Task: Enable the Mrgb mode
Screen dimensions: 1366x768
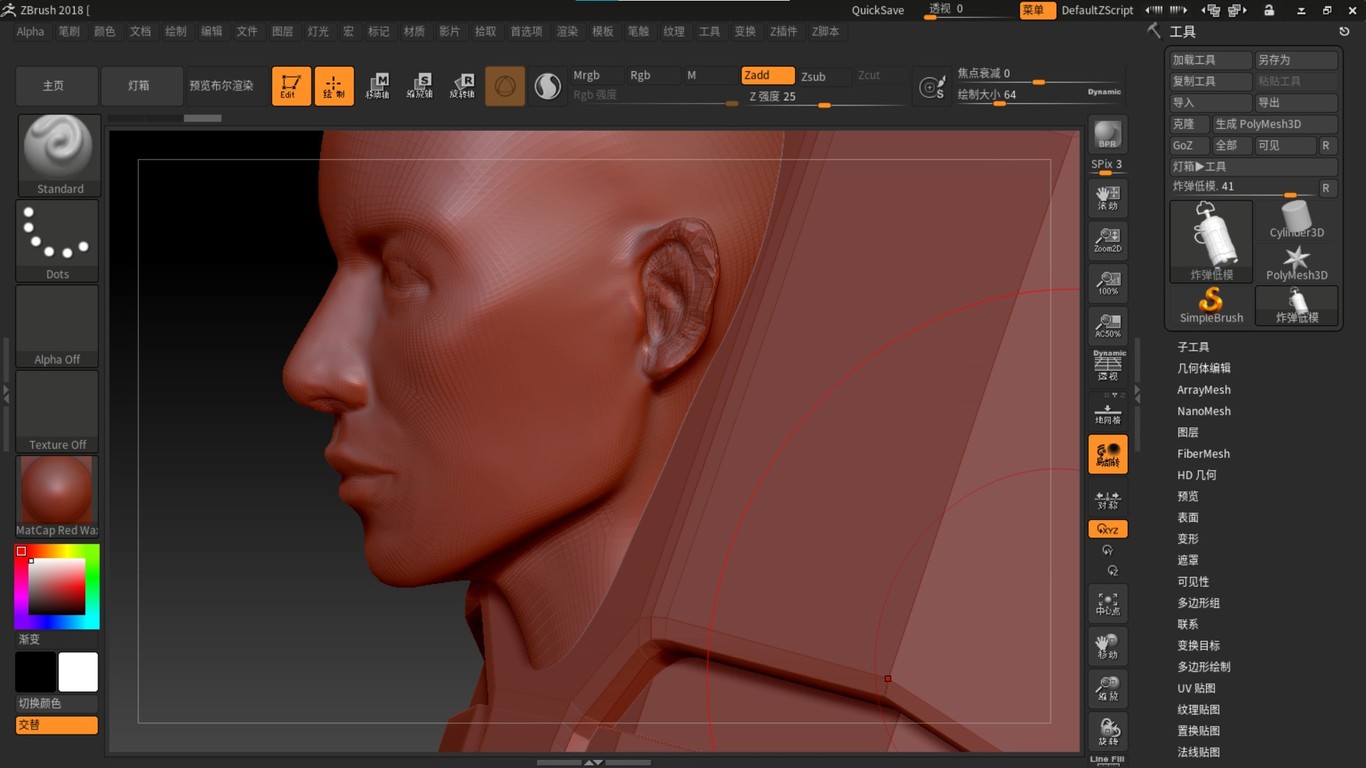Action: tap(598, 75)
